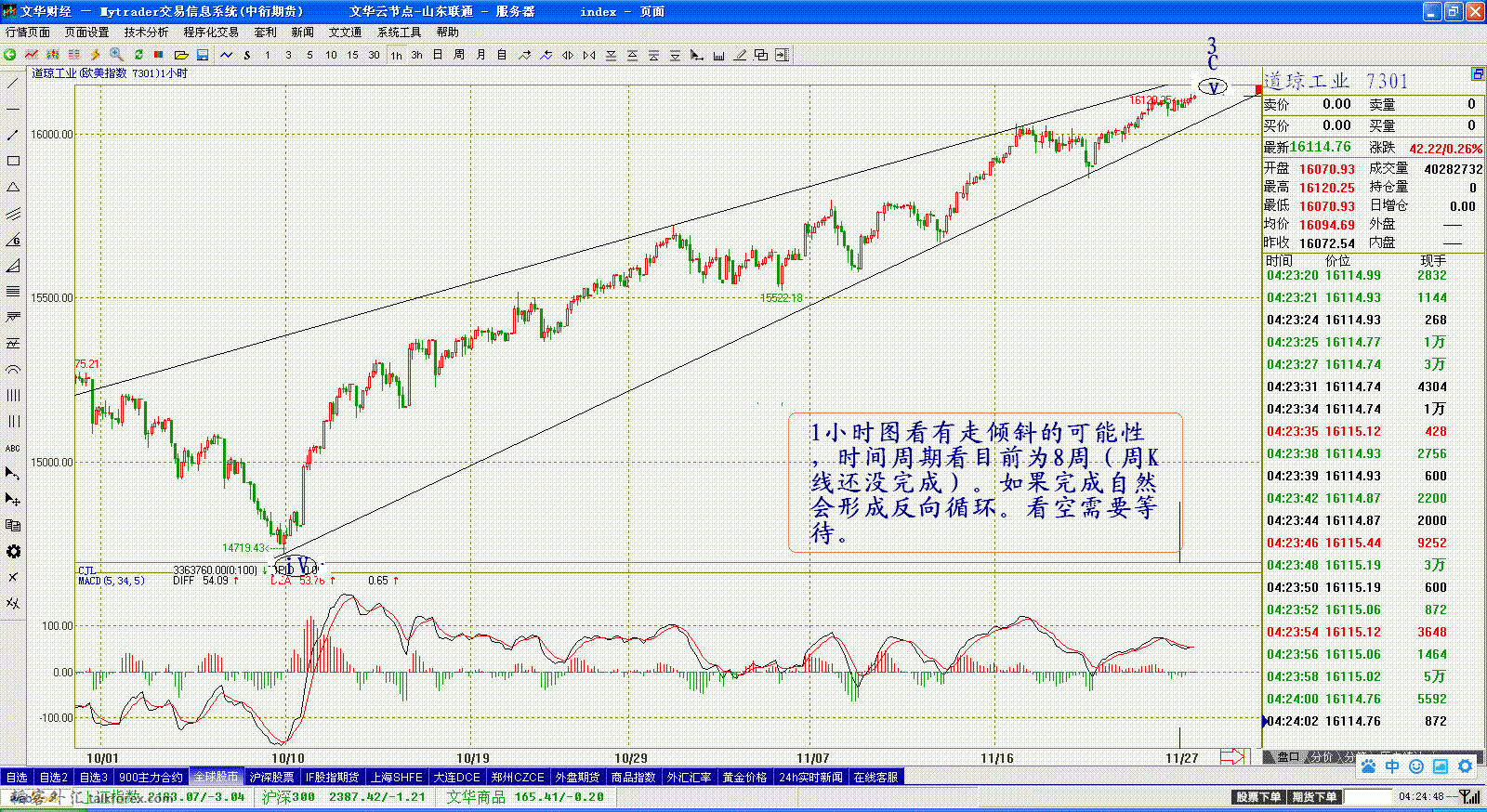Viewport: 1487px width, 812px height.
Task: Switch chart to 1-minute period
Action: click(268, 55)
